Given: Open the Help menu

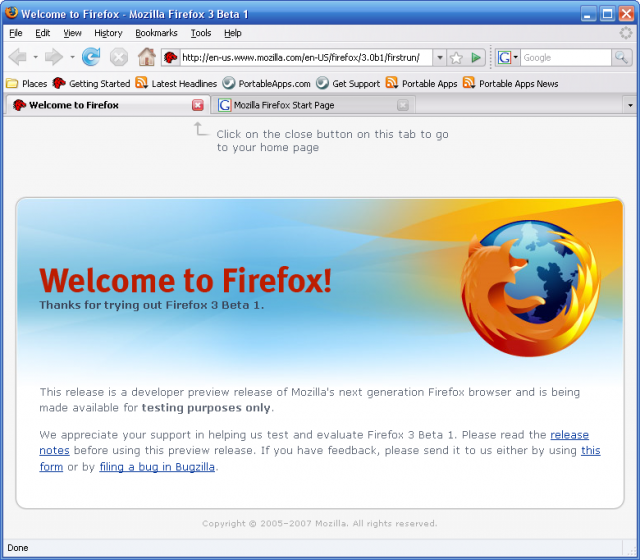Looking at the screenshot, I should coord(233,33).
